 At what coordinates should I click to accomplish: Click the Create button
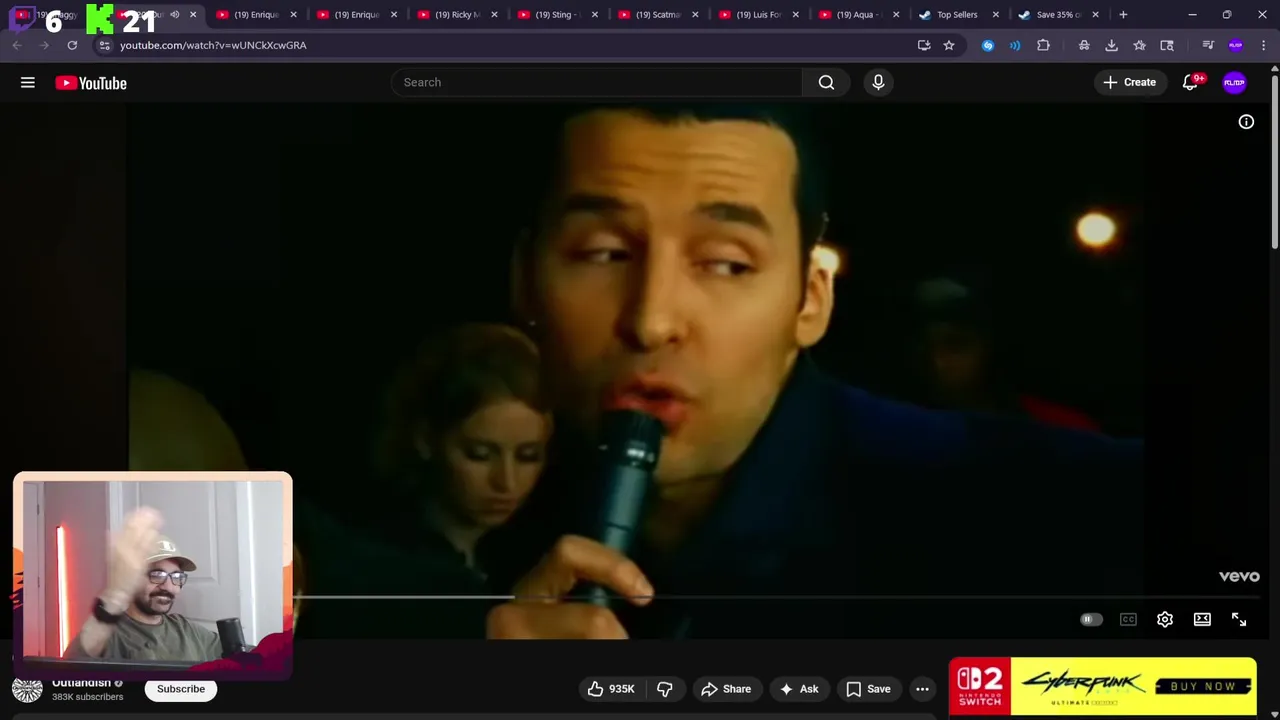[1129, 83]
